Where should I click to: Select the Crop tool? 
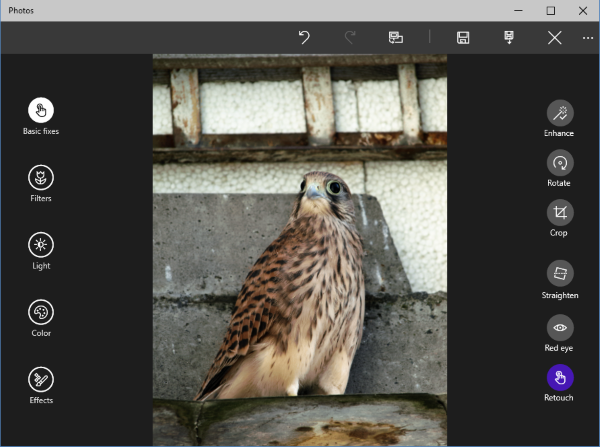(559, 212)
